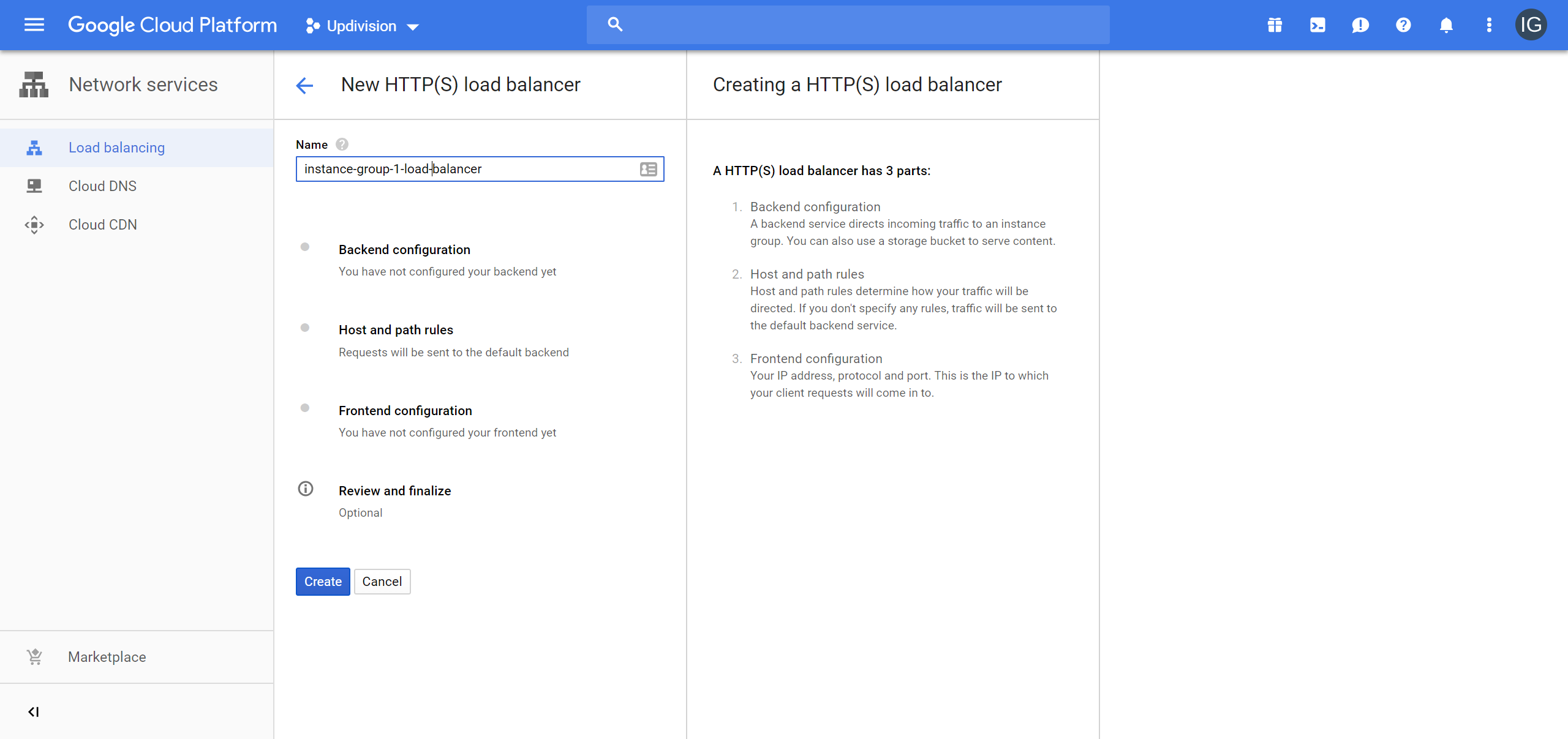
Task: Collapse the left sidebar panel
Action: (x=34, y=711)
